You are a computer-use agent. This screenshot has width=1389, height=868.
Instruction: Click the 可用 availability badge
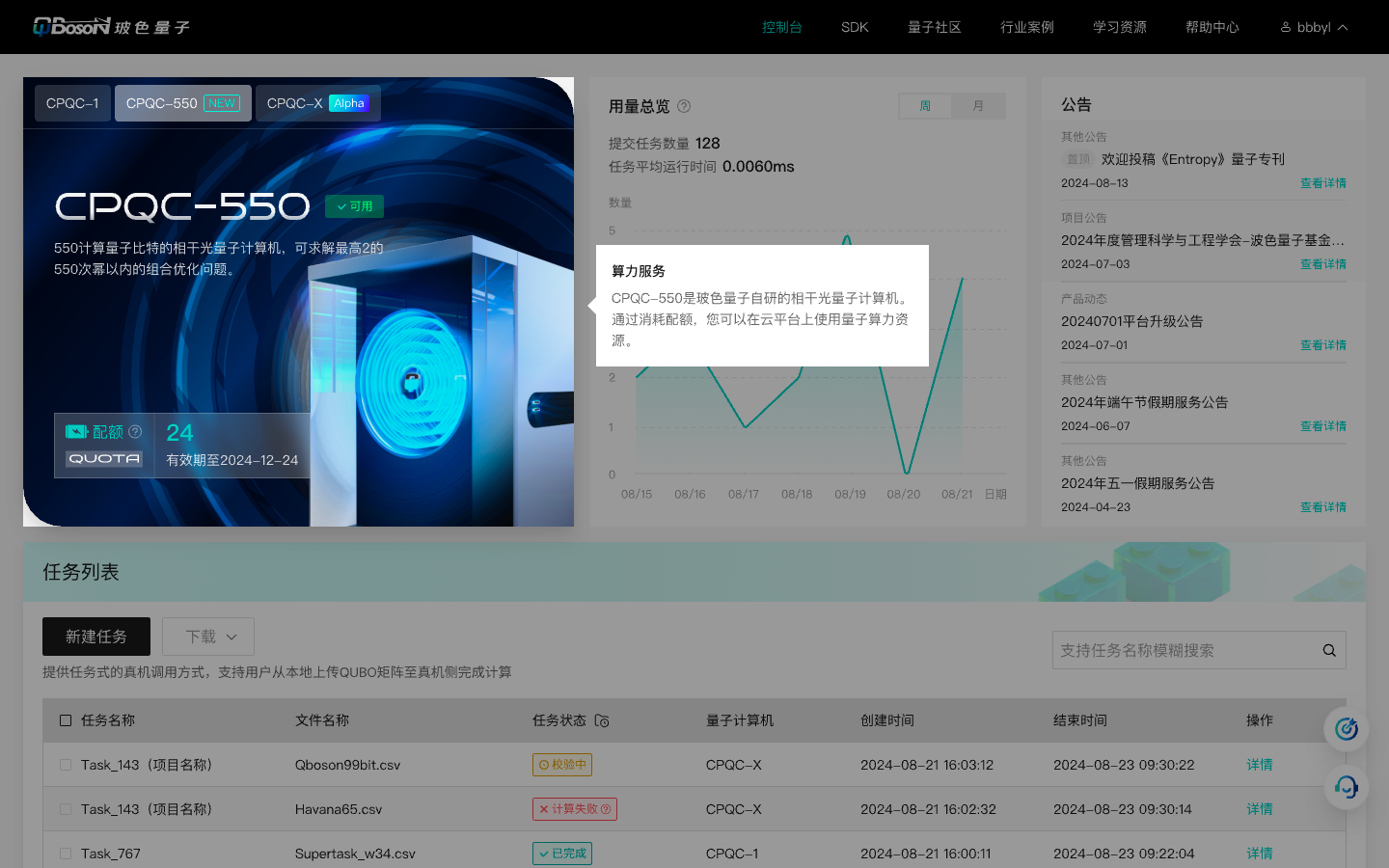tap(355, 206)
